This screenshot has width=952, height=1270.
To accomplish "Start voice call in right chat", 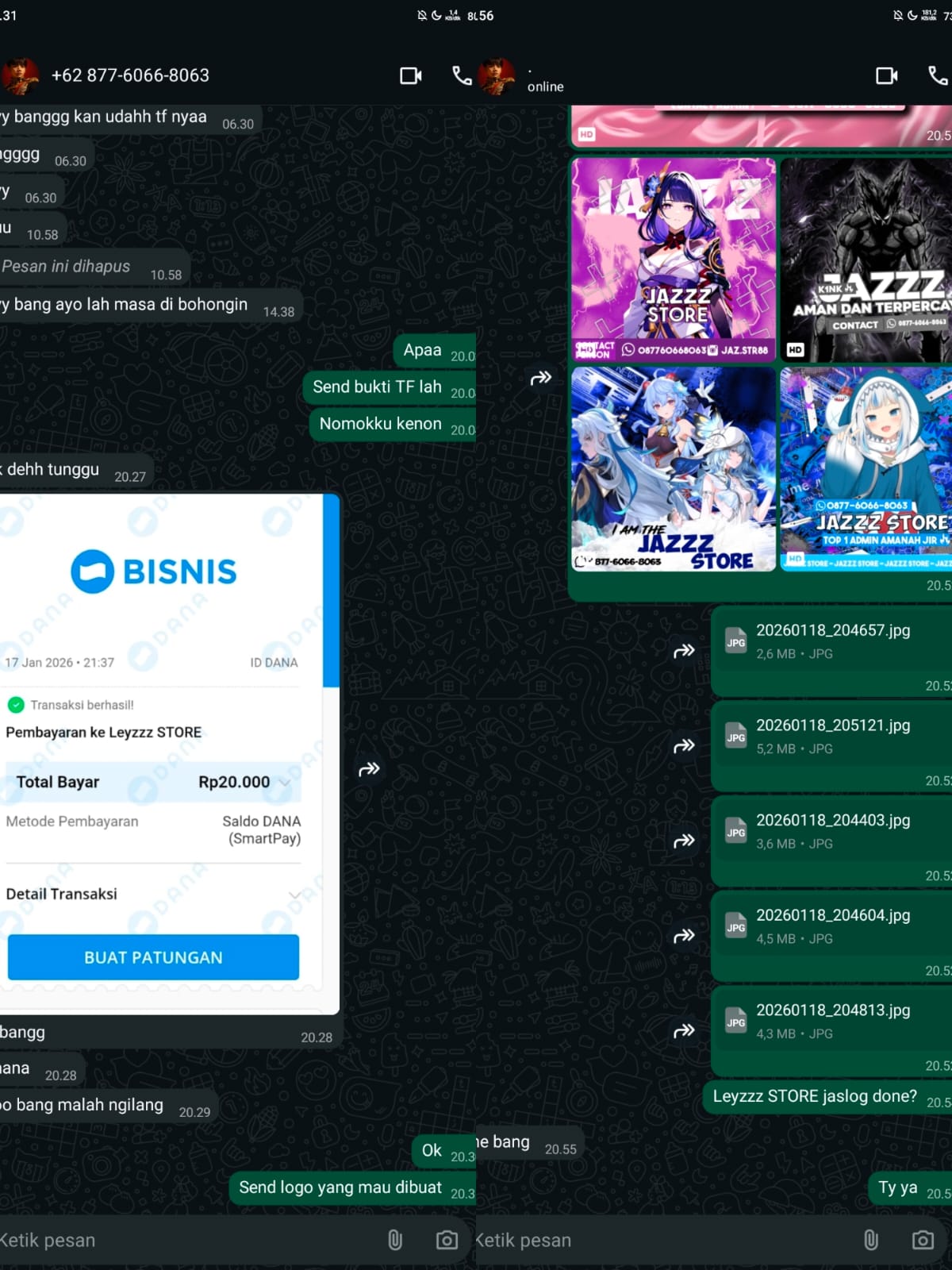I will click(x=938, y=75).
